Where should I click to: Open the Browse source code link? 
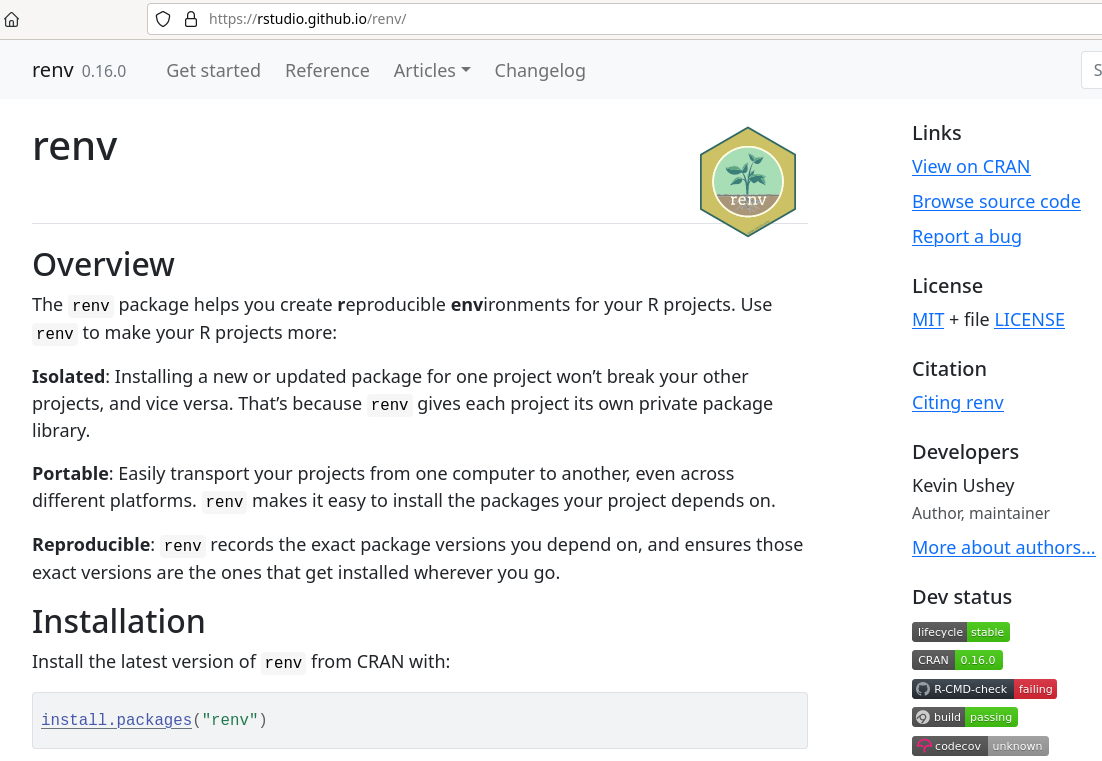point(996,202)
